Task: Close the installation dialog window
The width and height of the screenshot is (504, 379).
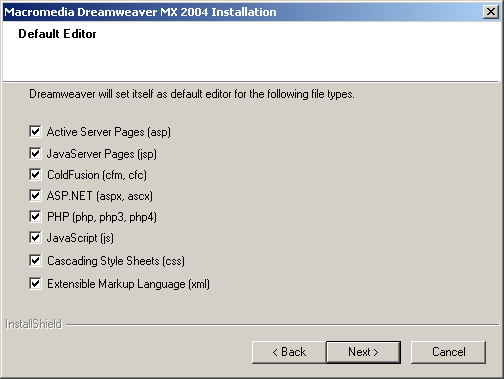Action: click(x=491, y=12)
